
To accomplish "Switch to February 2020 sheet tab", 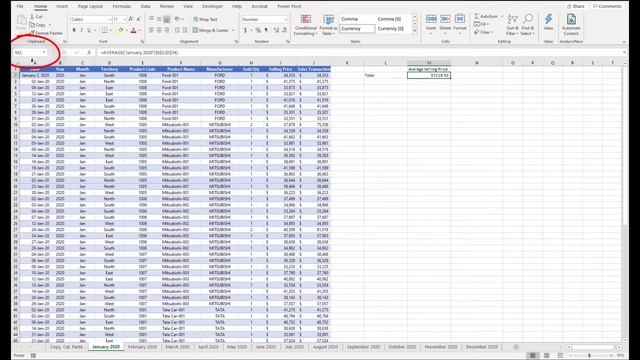I will (142, 347).
